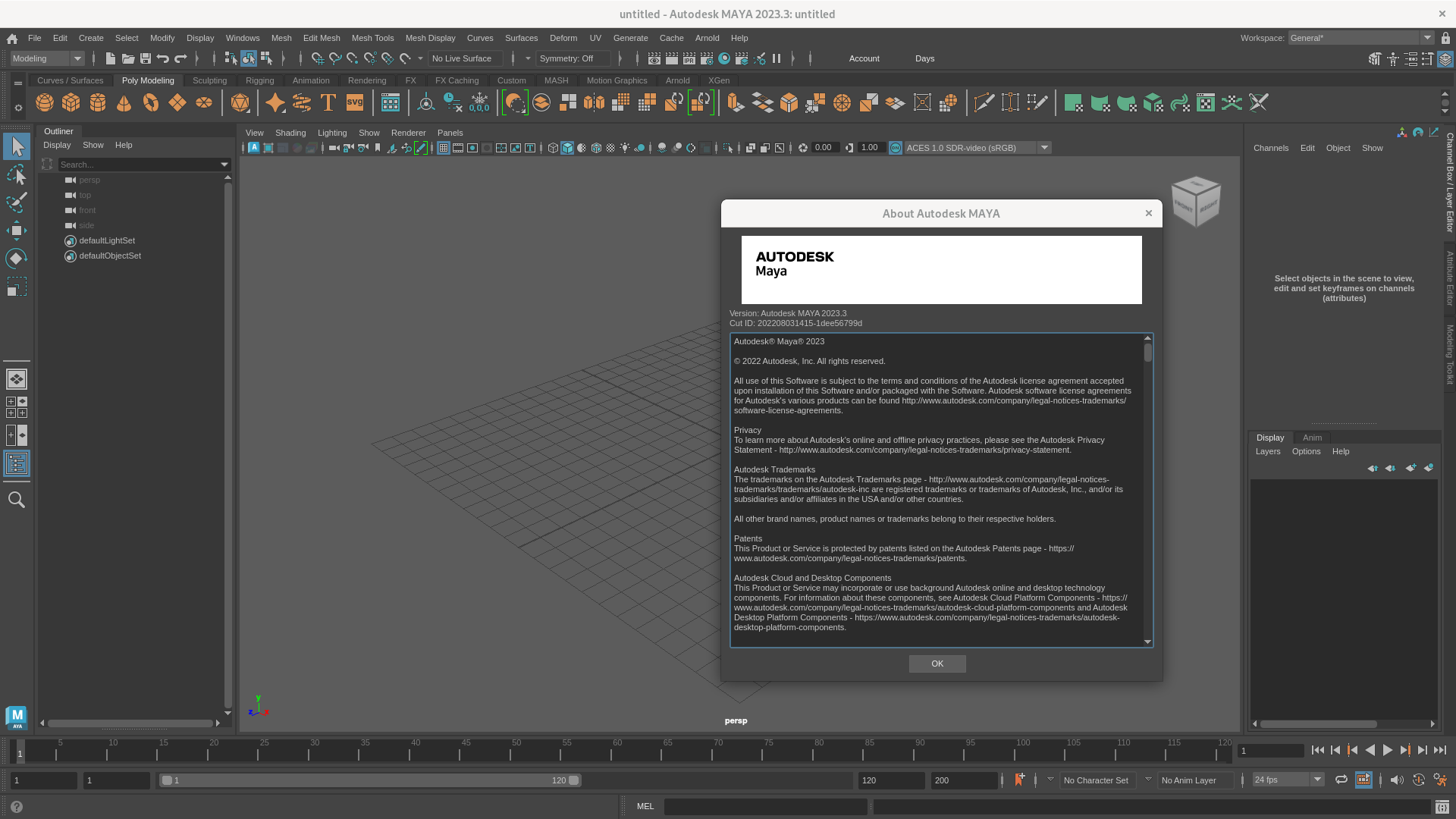Select the Scale tool in toolbox

pyautogui.click(x=17, y=287)
